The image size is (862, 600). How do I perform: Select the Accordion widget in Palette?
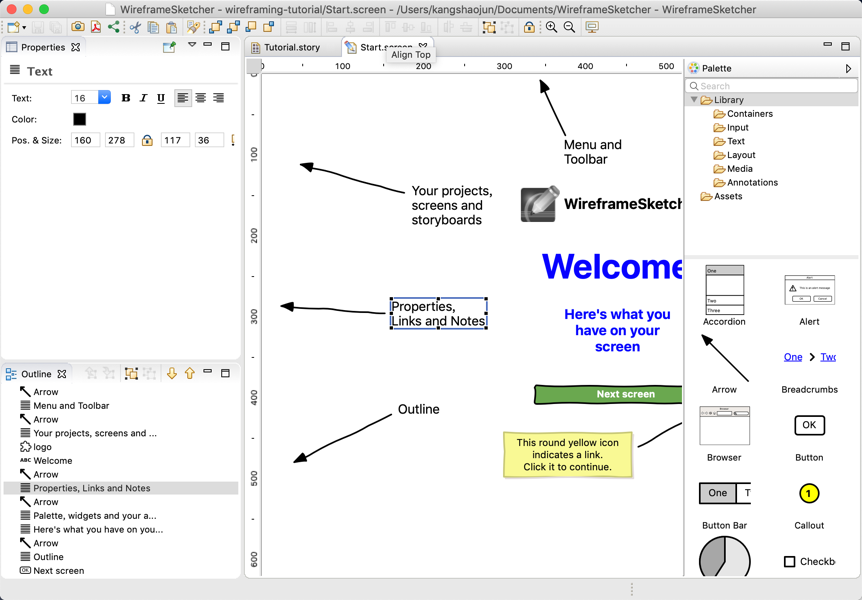(x=724, y=296)
